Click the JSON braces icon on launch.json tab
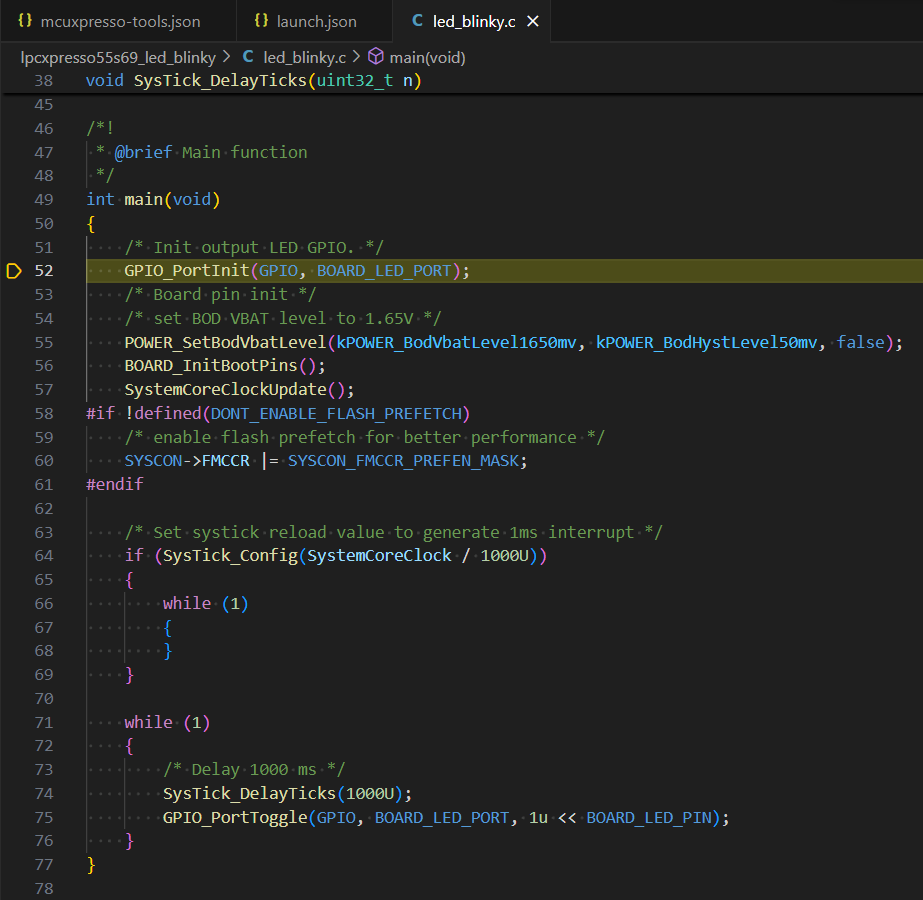 point(260,20)
